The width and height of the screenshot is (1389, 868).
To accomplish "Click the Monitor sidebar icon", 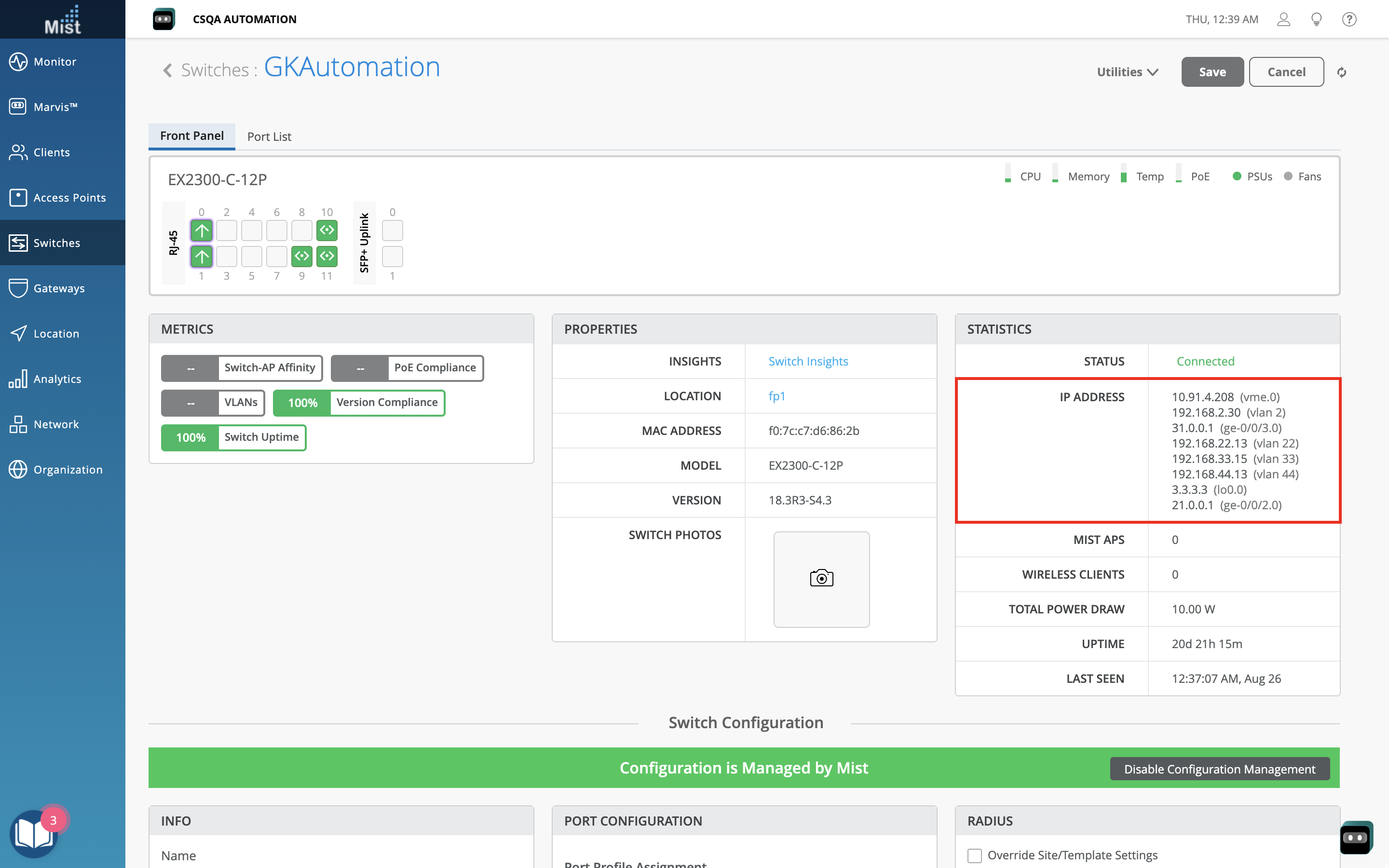I will (x=18, y=61).
